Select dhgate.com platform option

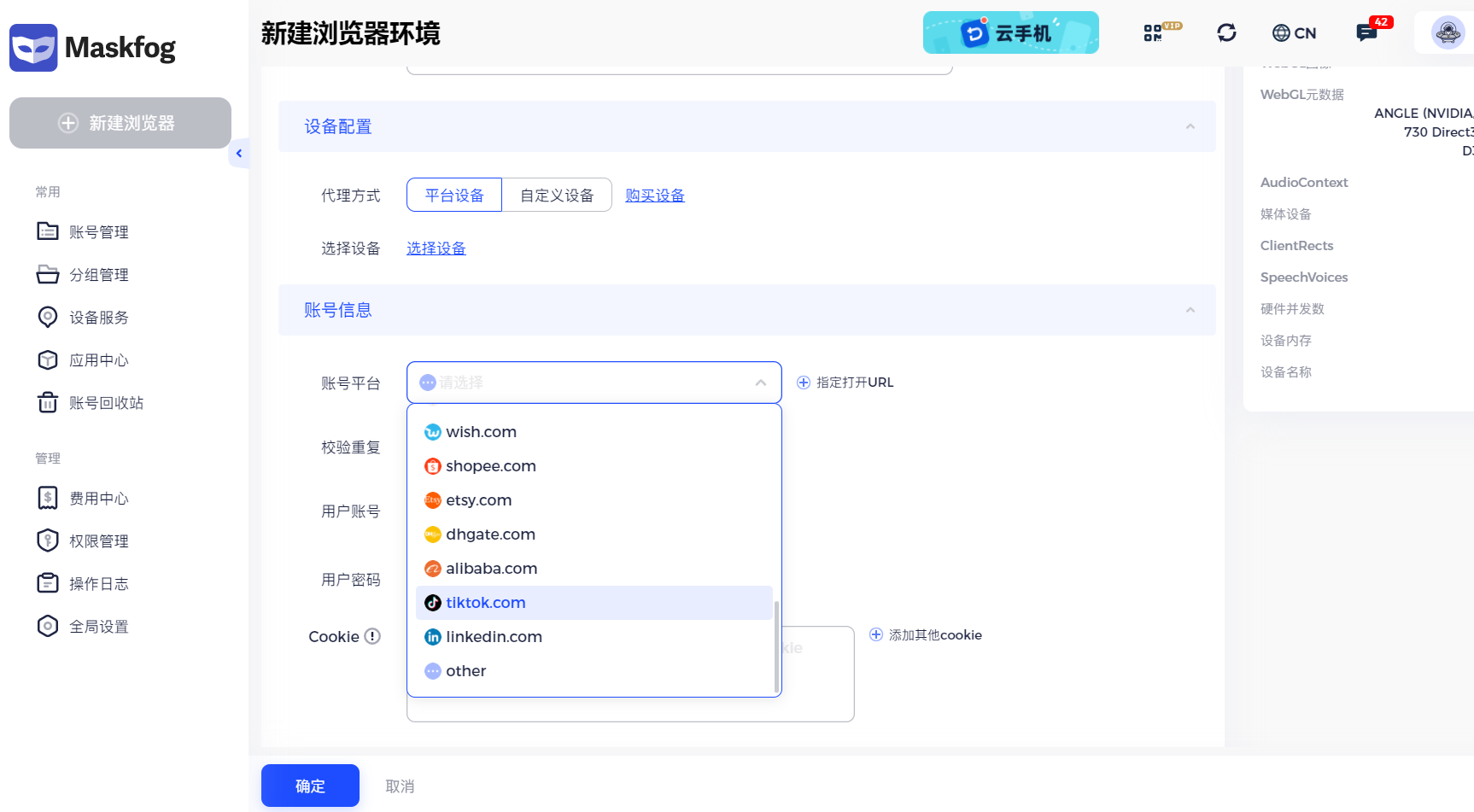(x=594, y=535)
